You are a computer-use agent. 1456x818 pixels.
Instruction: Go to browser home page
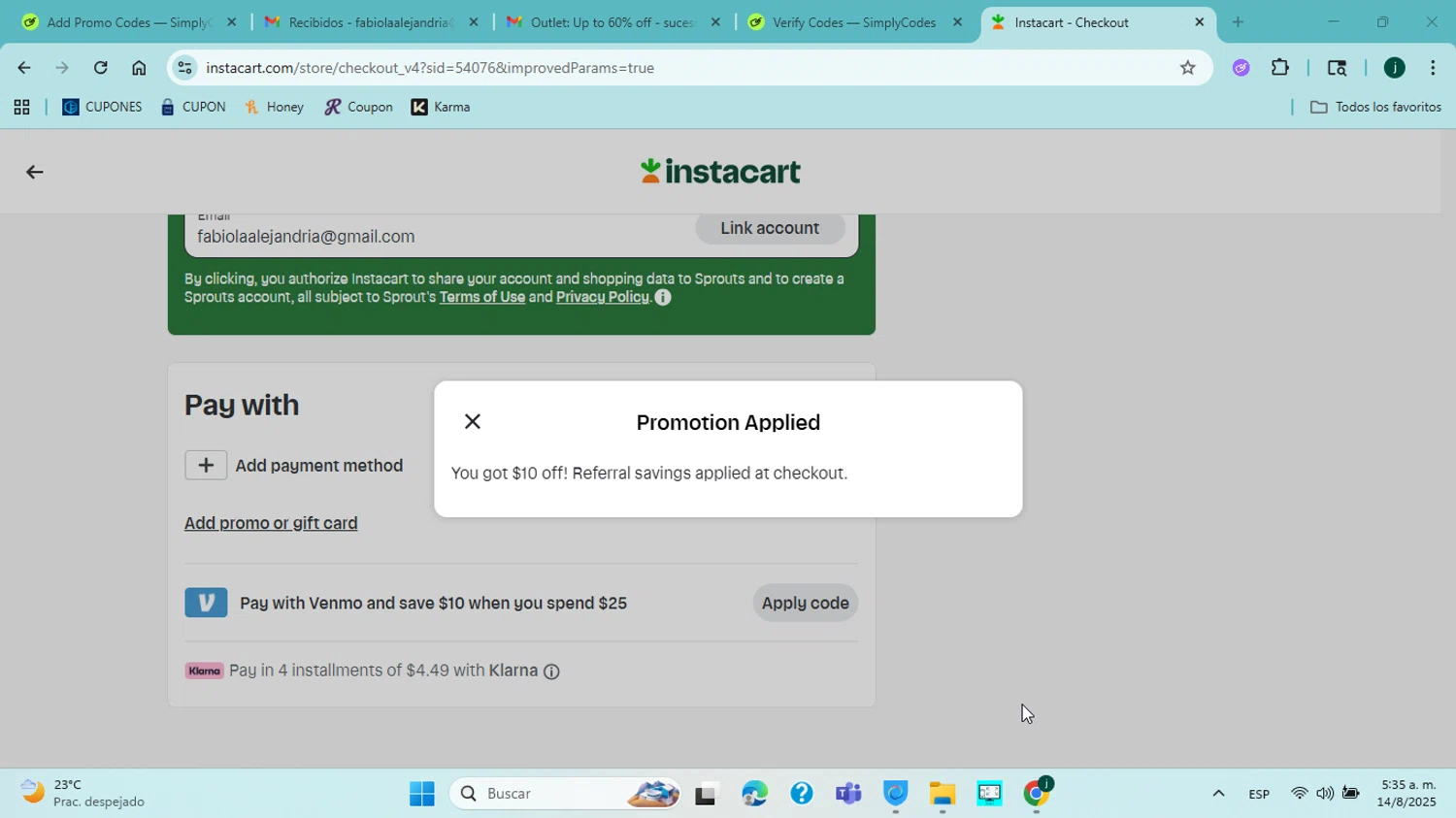point(139,68)
